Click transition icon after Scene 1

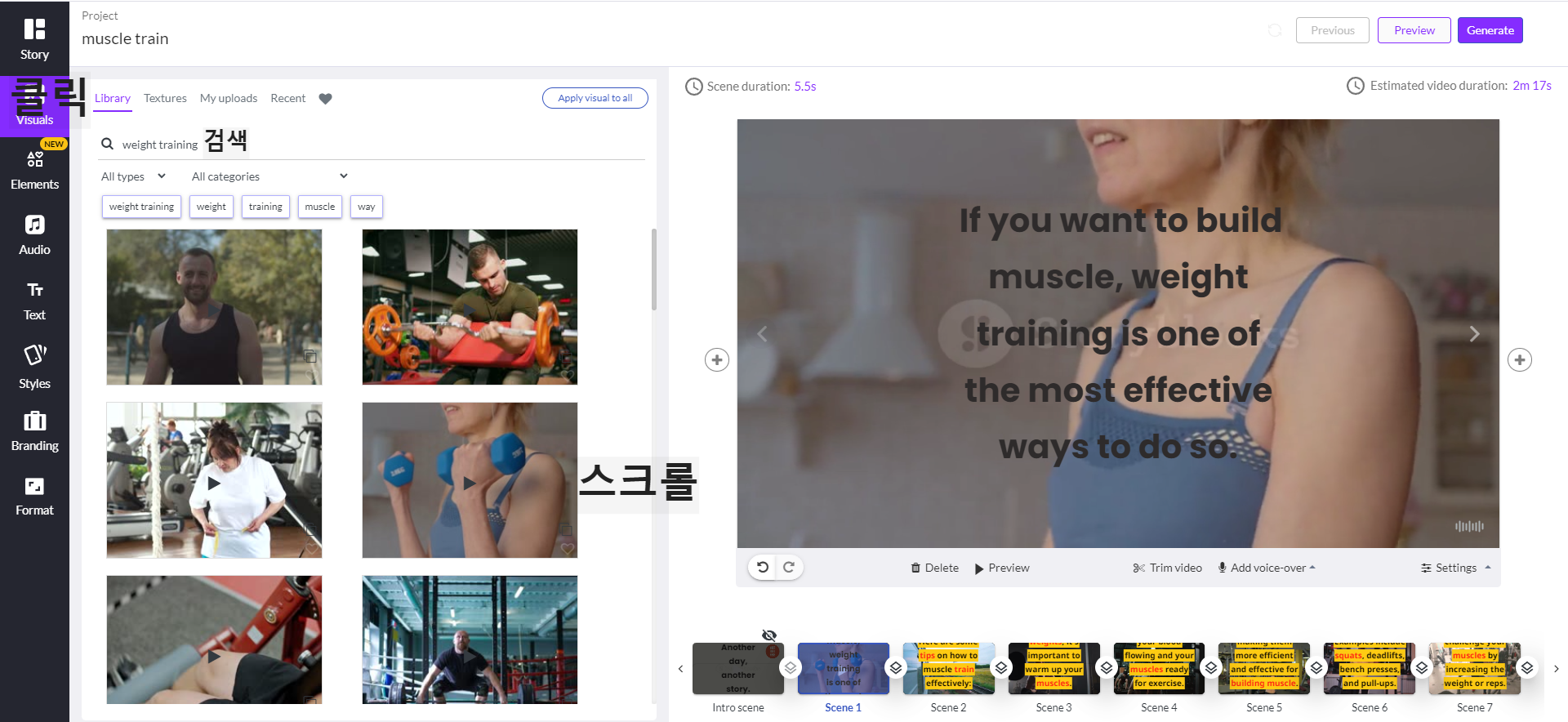(x=896, y=667)
